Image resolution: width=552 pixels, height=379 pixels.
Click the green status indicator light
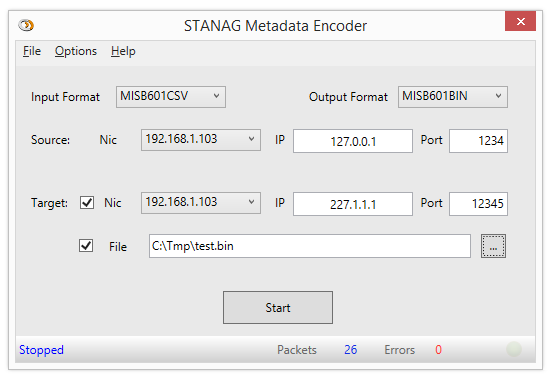click(x=514, y=349)
